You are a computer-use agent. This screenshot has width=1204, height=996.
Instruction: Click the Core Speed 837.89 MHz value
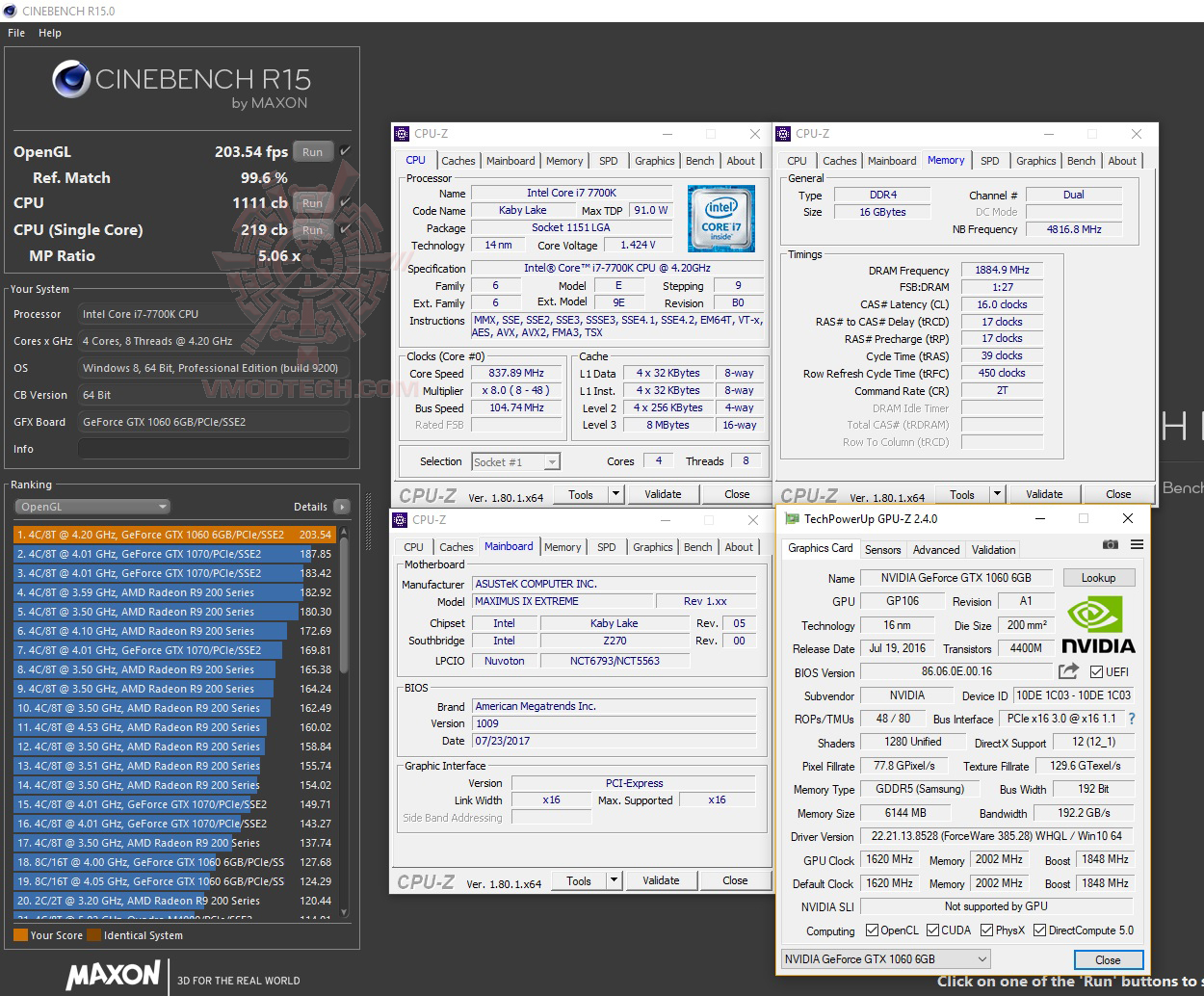[x=515, y=373]
